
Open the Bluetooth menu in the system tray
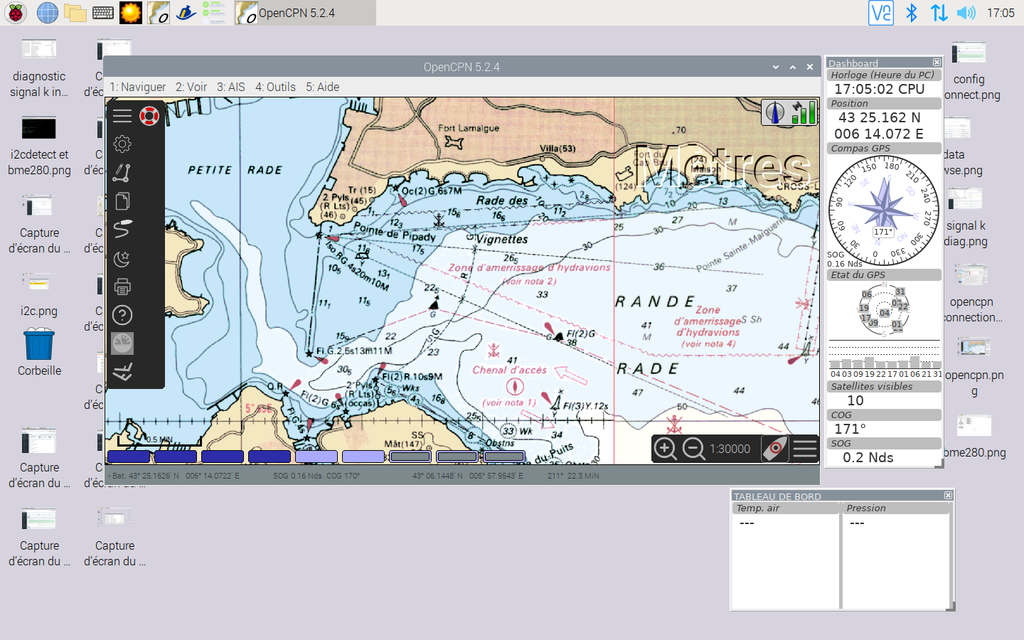point(912,12)
